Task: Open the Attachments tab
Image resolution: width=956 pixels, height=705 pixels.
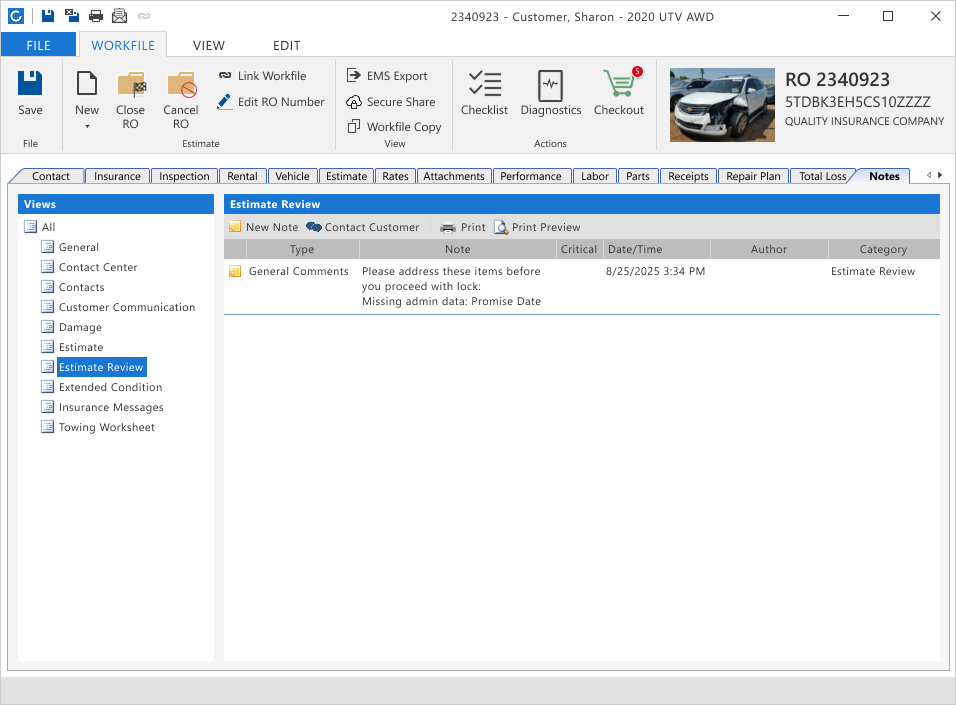Action: 454,176
